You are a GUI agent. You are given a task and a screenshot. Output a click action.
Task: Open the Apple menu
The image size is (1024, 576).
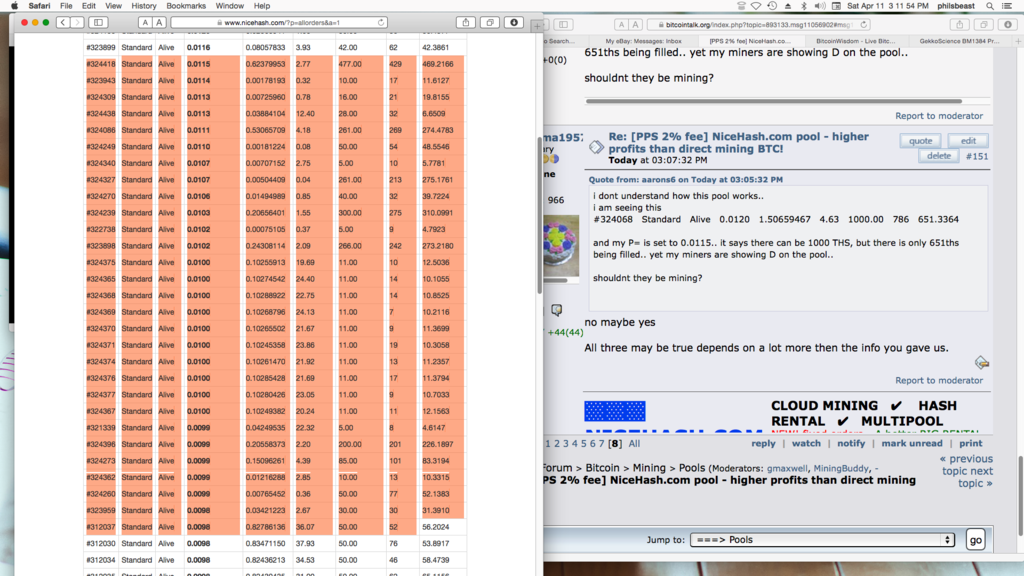click(14, 6)
